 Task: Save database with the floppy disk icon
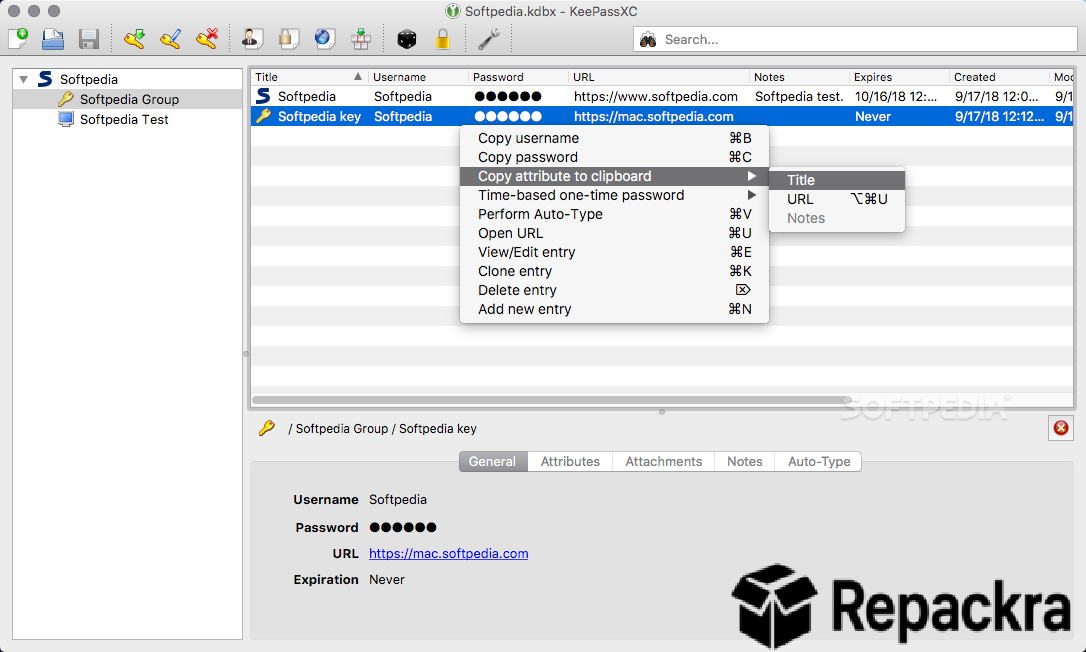tap(89, 39)
